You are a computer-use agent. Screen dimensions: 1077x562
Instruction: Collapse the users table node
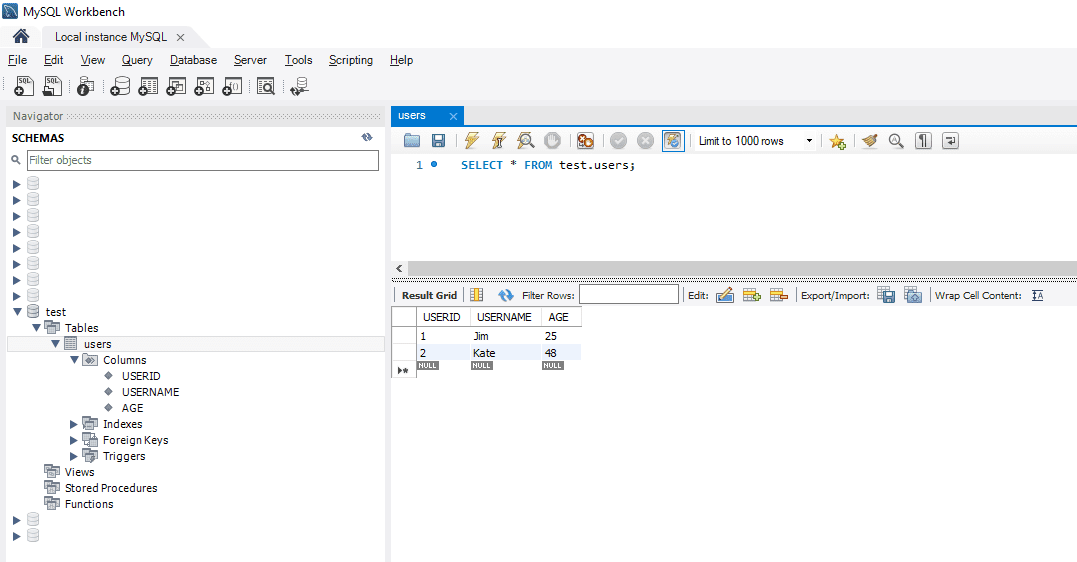point(56,344)
